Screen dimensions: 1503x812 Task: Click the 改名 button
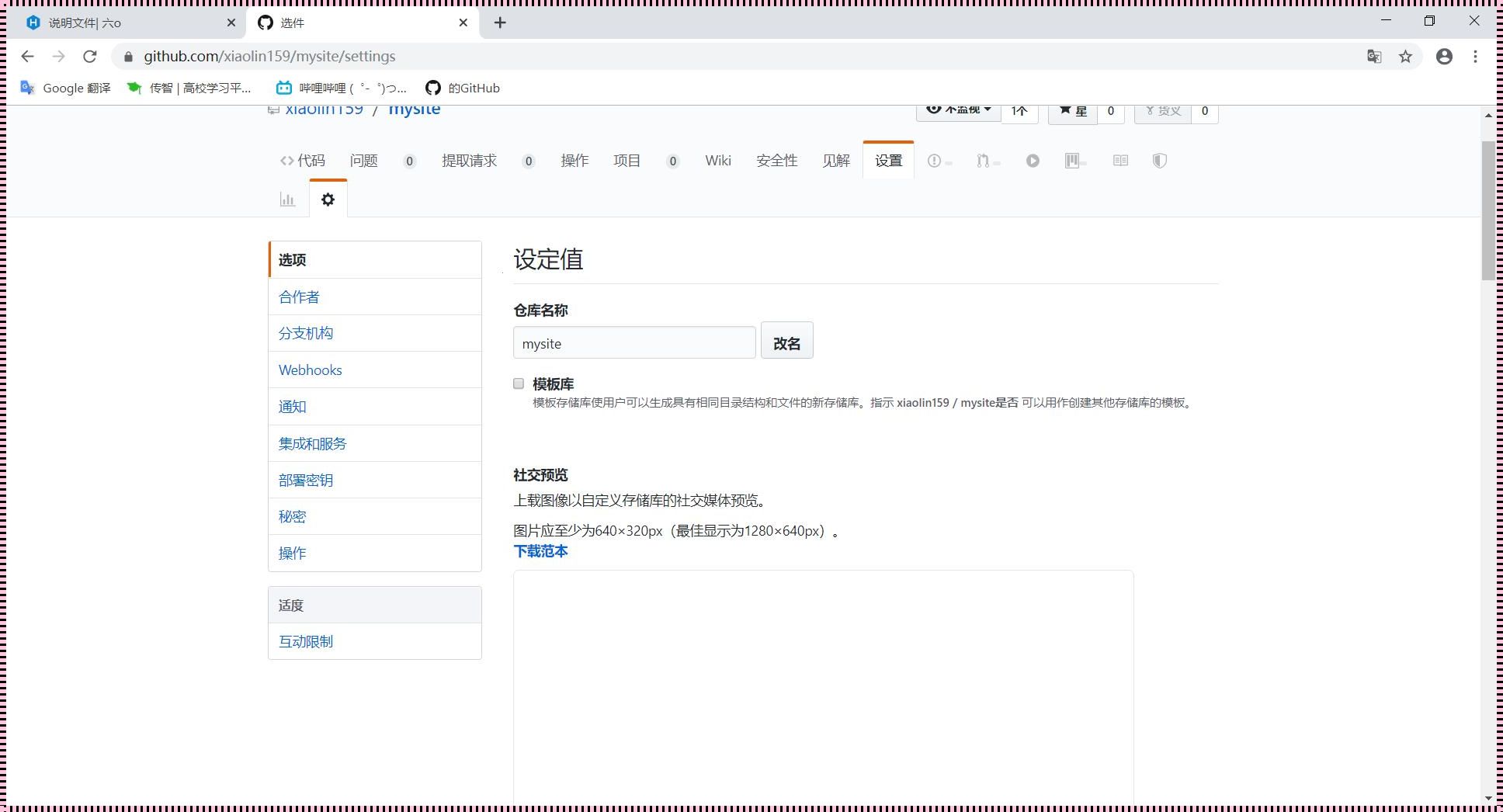click(786, 341)
